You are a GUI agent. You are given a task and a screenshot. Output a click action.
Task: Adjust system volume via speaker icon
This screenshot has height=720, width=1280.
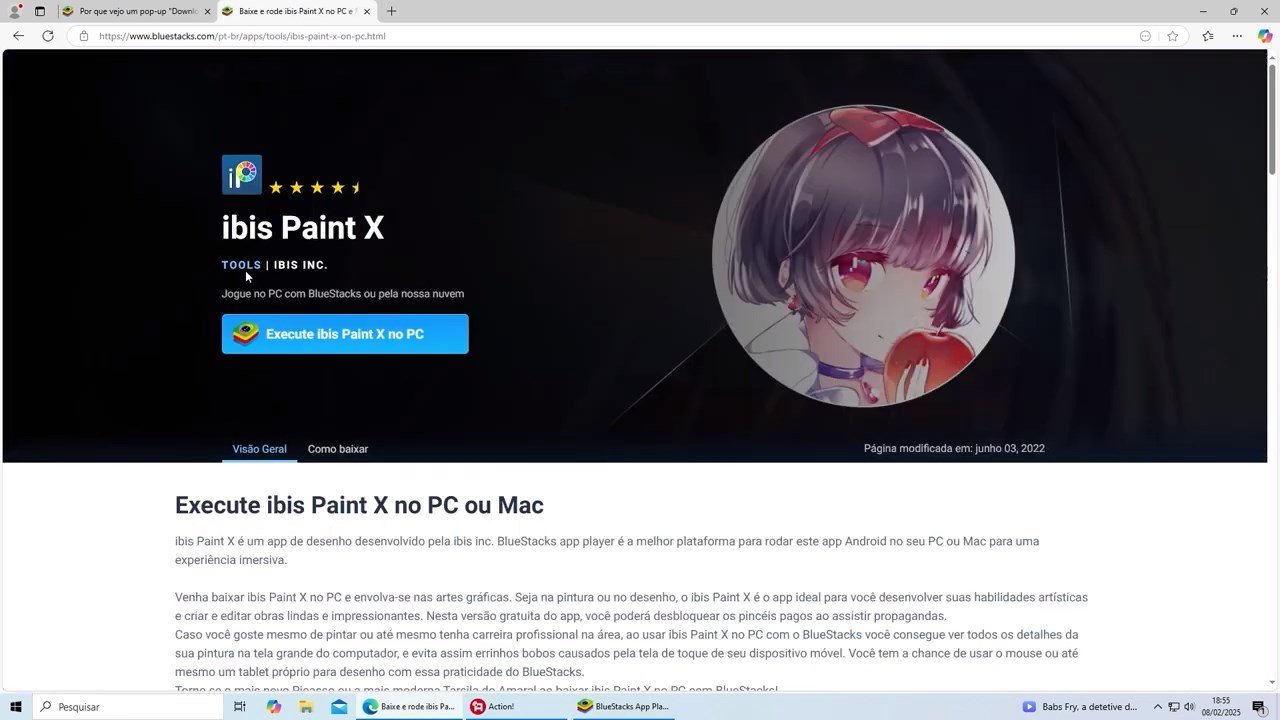click(1187, 706)
